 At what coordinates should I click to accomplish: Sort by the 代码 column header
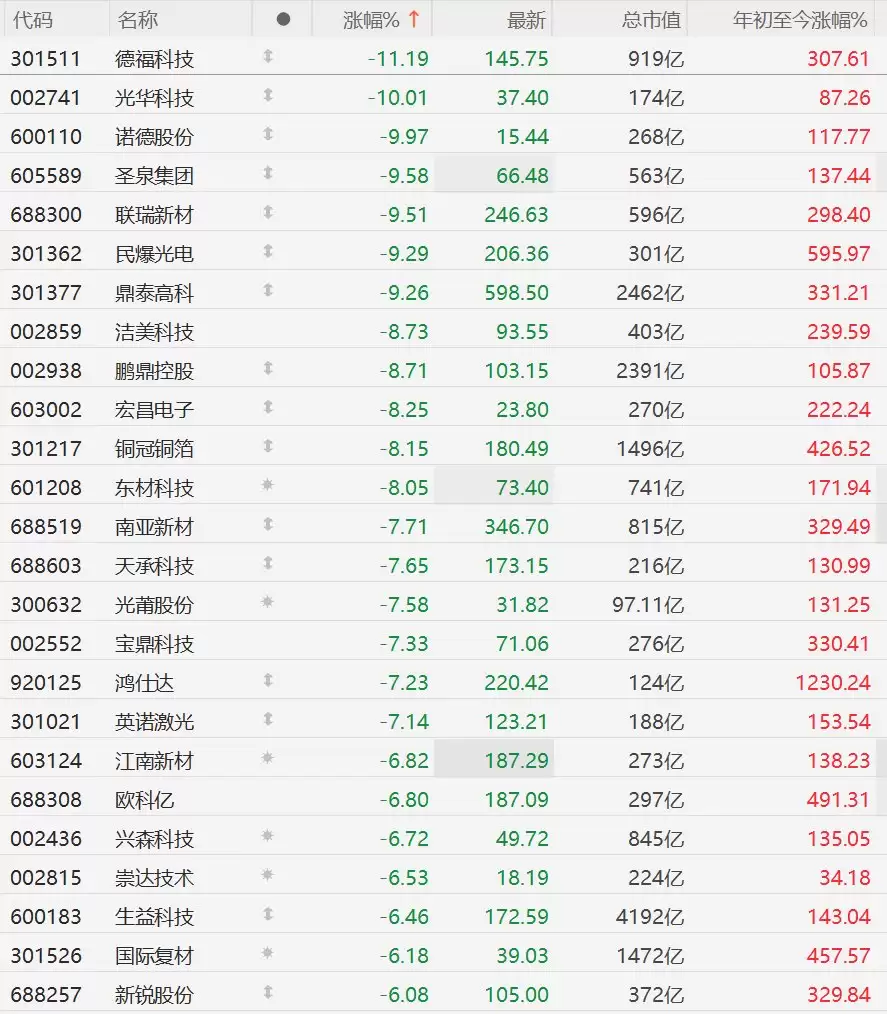[32, 20]
